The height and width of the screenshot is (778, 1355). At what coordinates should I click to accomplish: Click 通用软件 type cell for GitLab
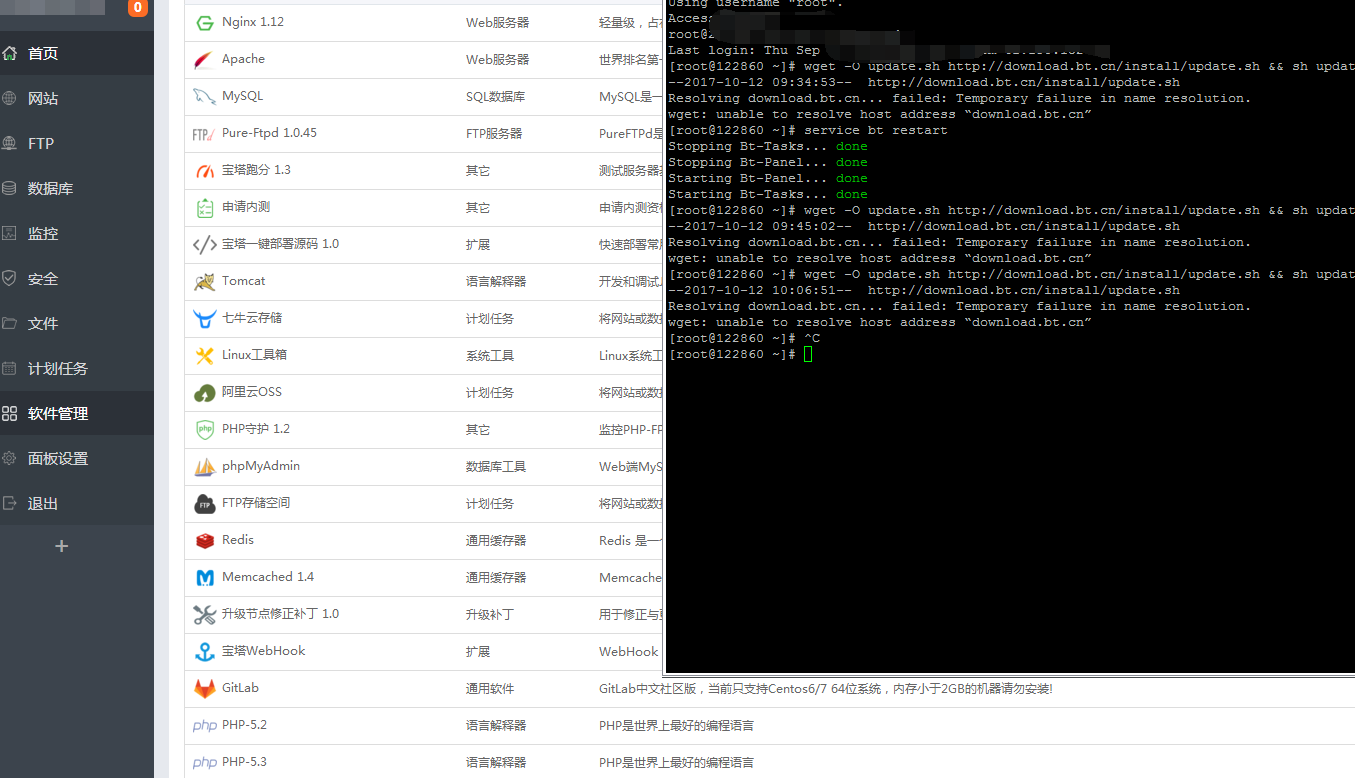pos(490,689)
